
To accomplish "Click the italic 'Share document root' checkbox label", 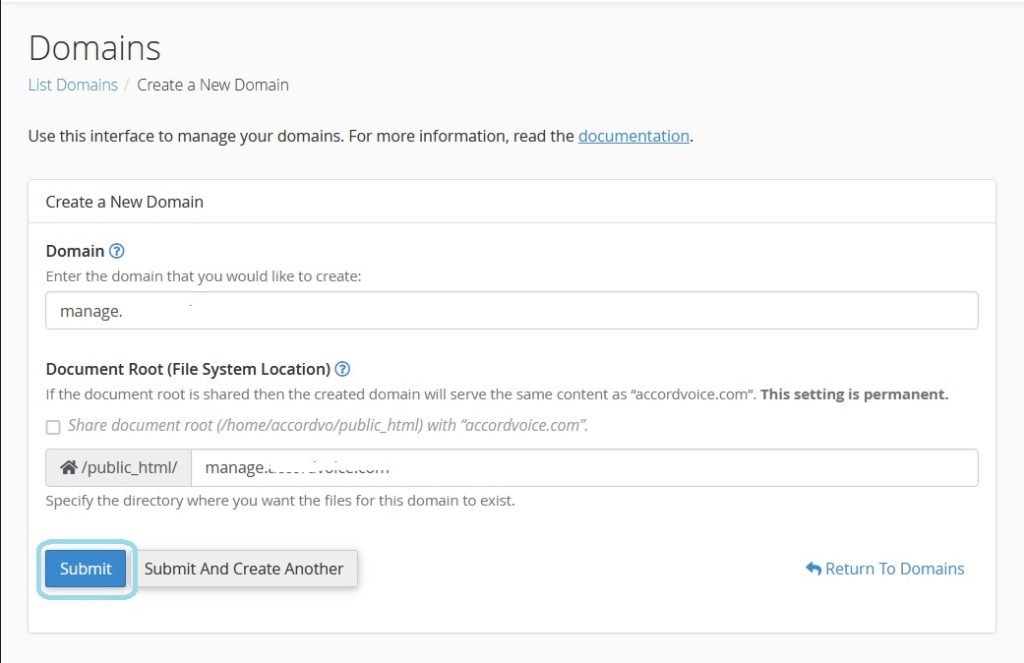I will 328,425.
